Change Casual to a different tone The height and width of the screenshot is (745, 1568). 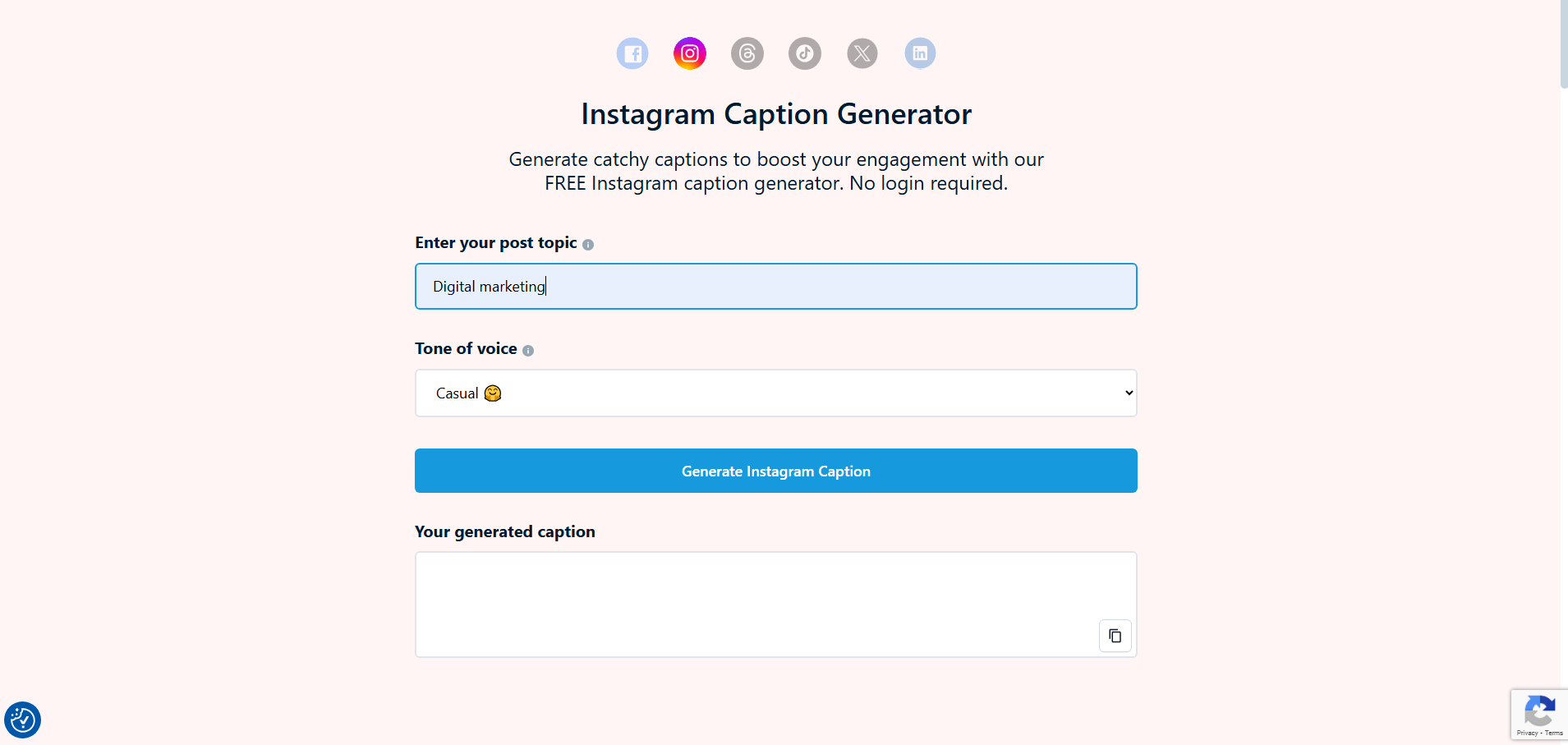click(775, 393)
